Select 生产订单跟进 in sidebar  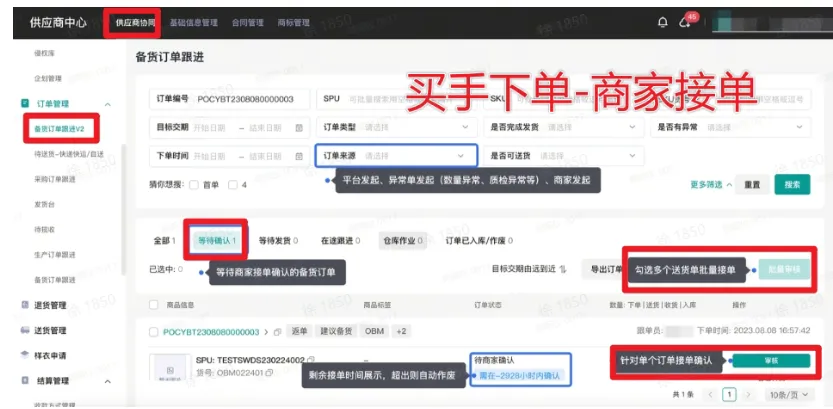[55, 254]
